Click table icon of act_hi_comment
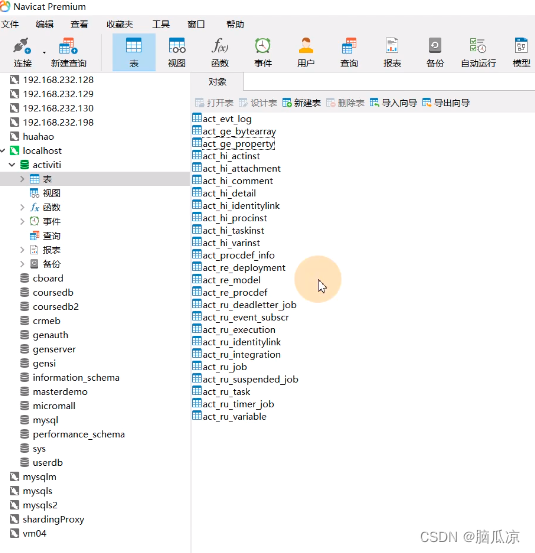535x553 pixels. point(197,180)
